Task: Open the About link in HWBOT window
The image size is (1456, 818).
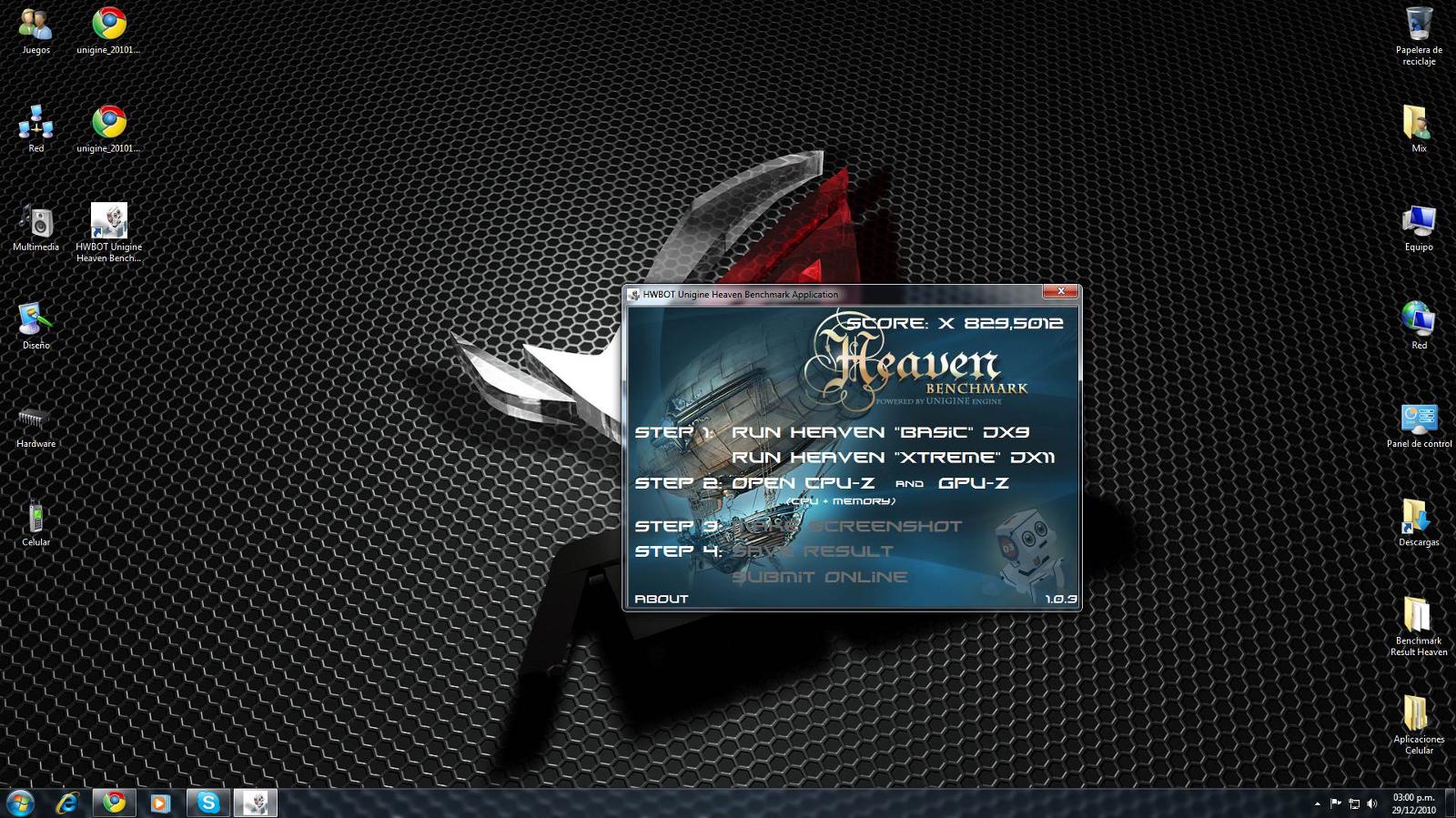Action: pos(662,599)
